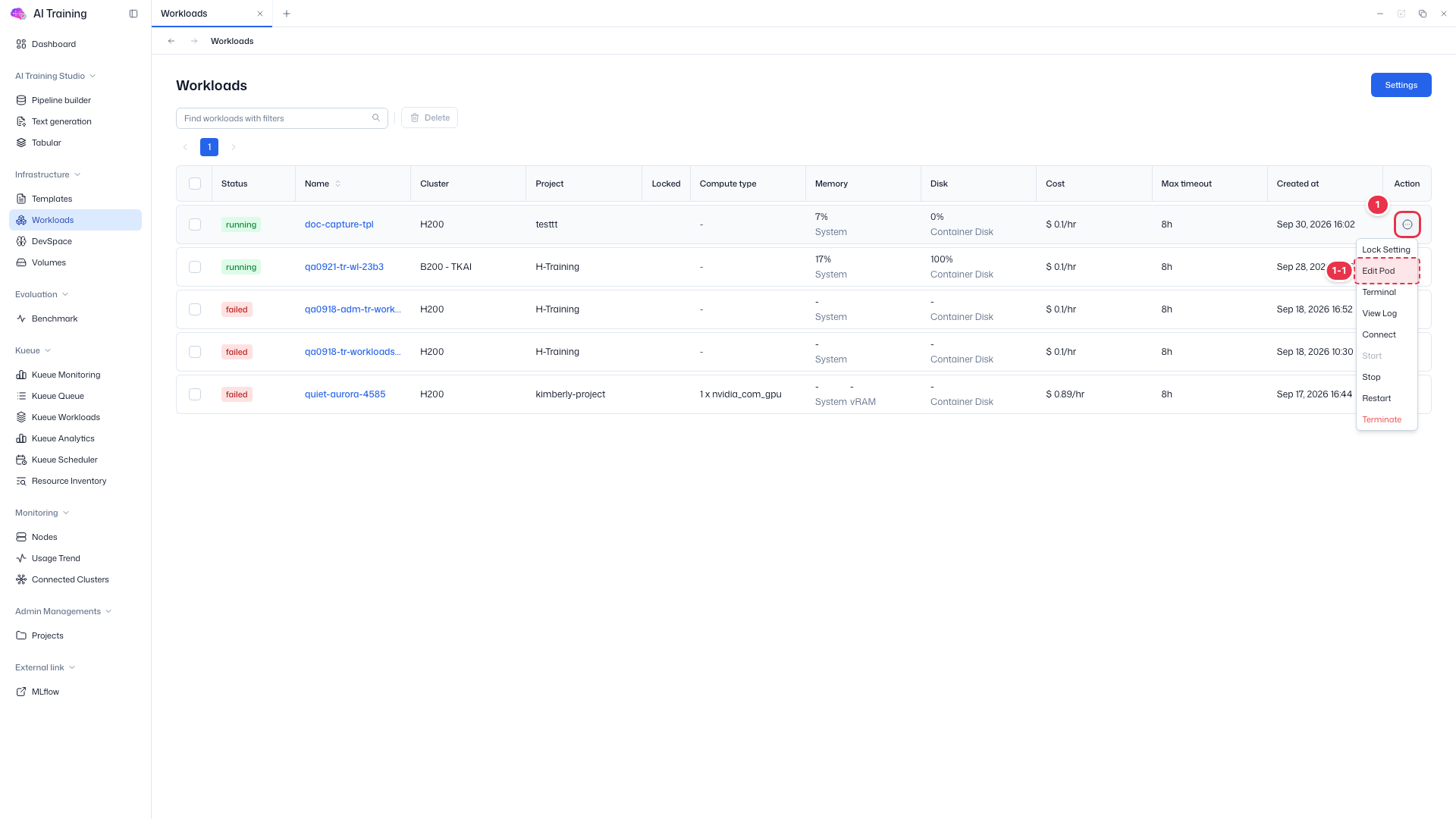Click the Nodes server icon
1456x819 pixels.
(x=21, y=537)
